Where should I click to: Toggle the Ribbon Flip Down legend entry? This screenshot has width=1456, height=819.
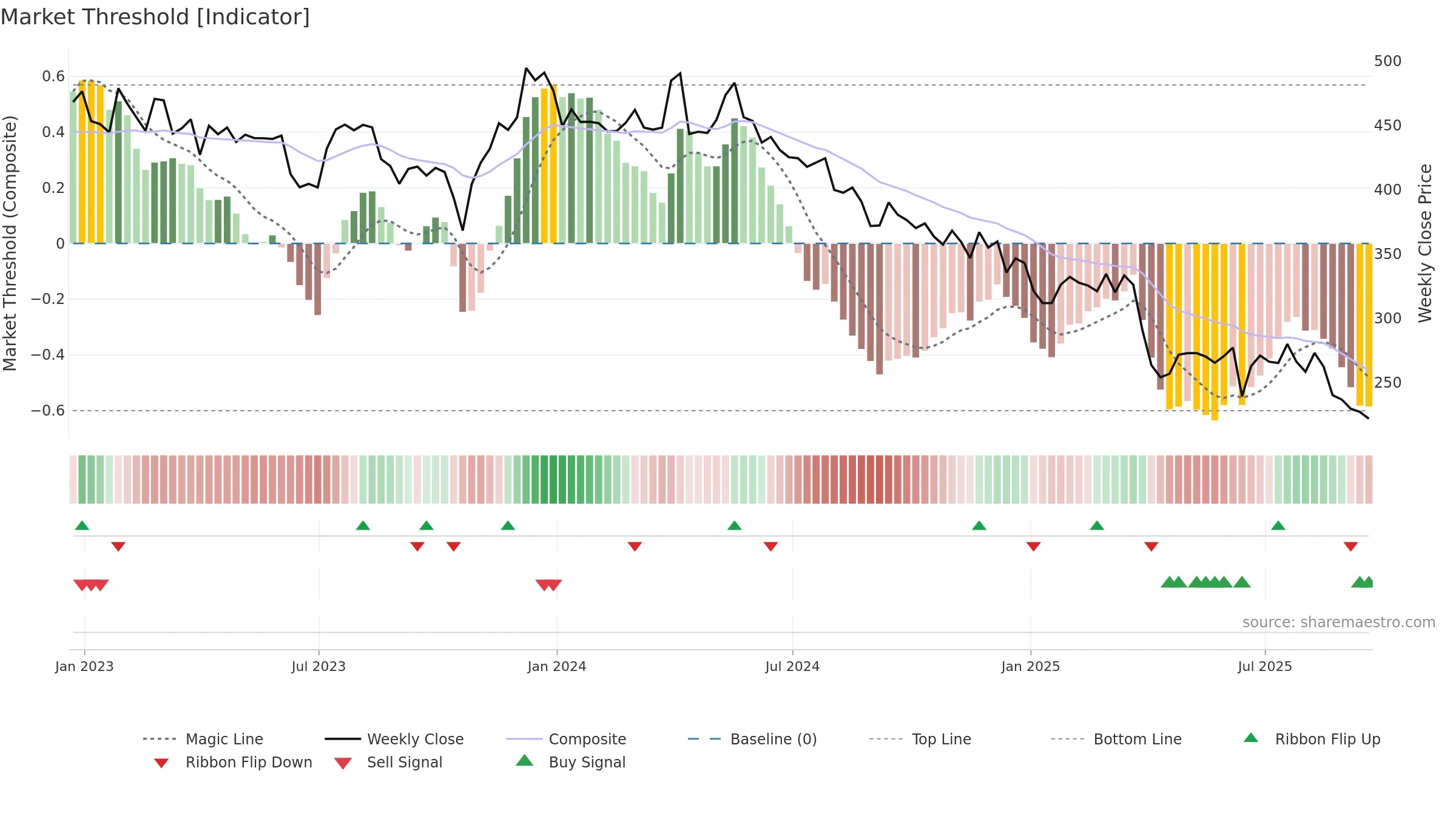coord(232,762)
